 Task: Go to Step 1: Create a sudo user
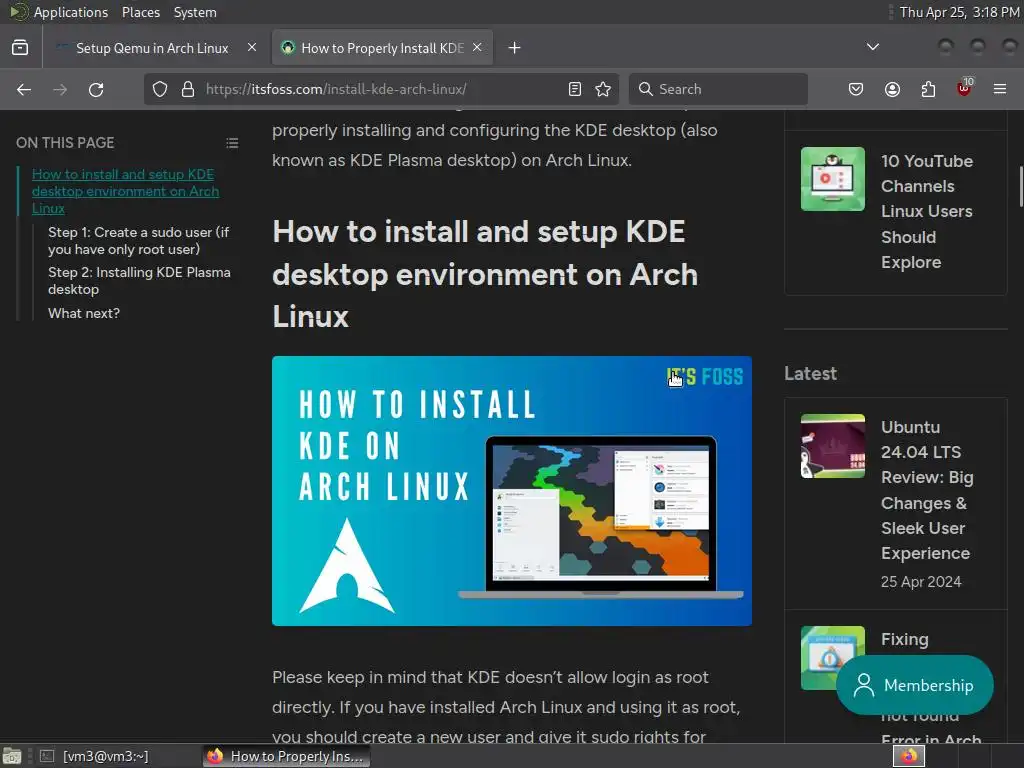138,241
